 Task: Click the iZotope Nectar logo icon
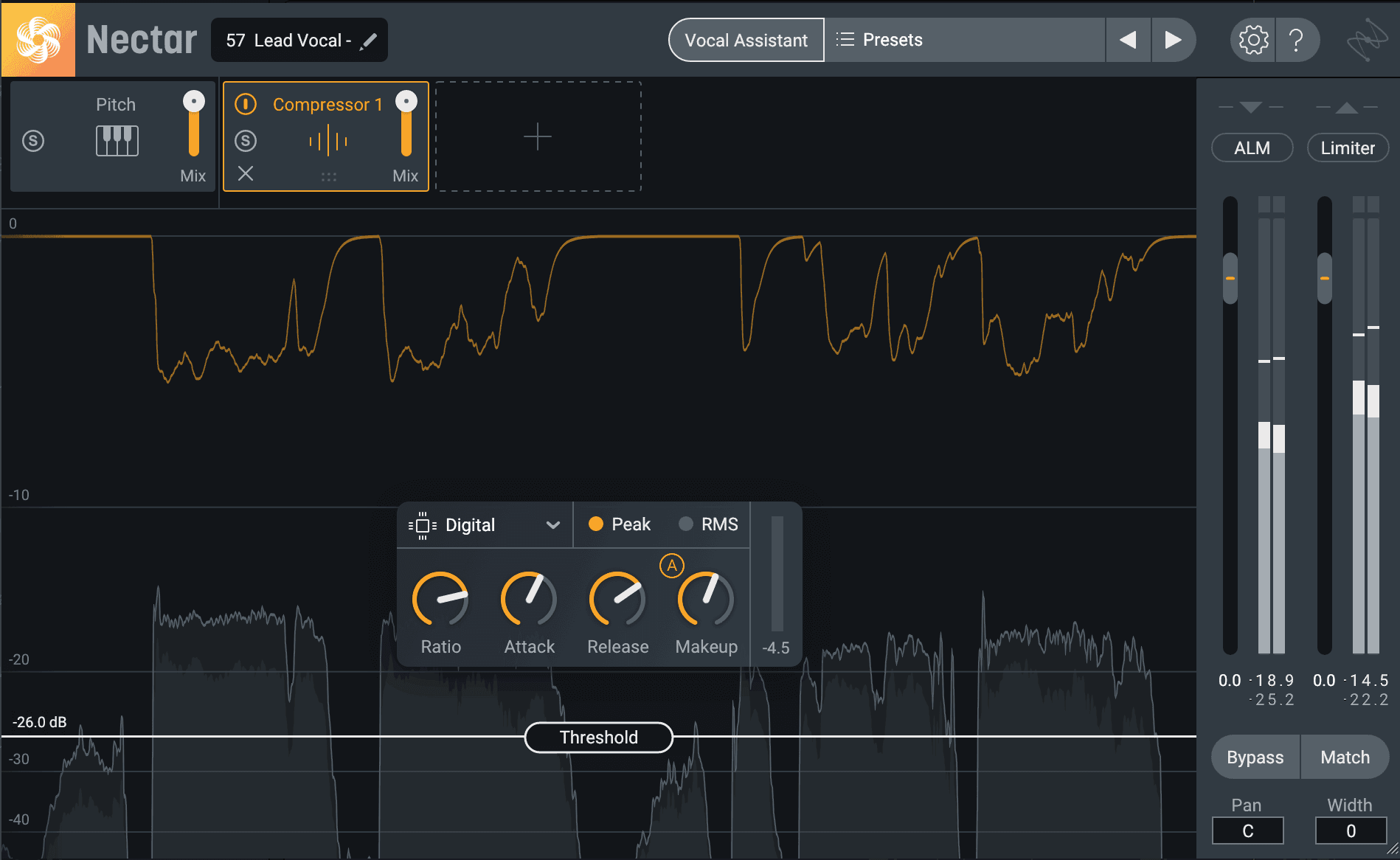38,40
